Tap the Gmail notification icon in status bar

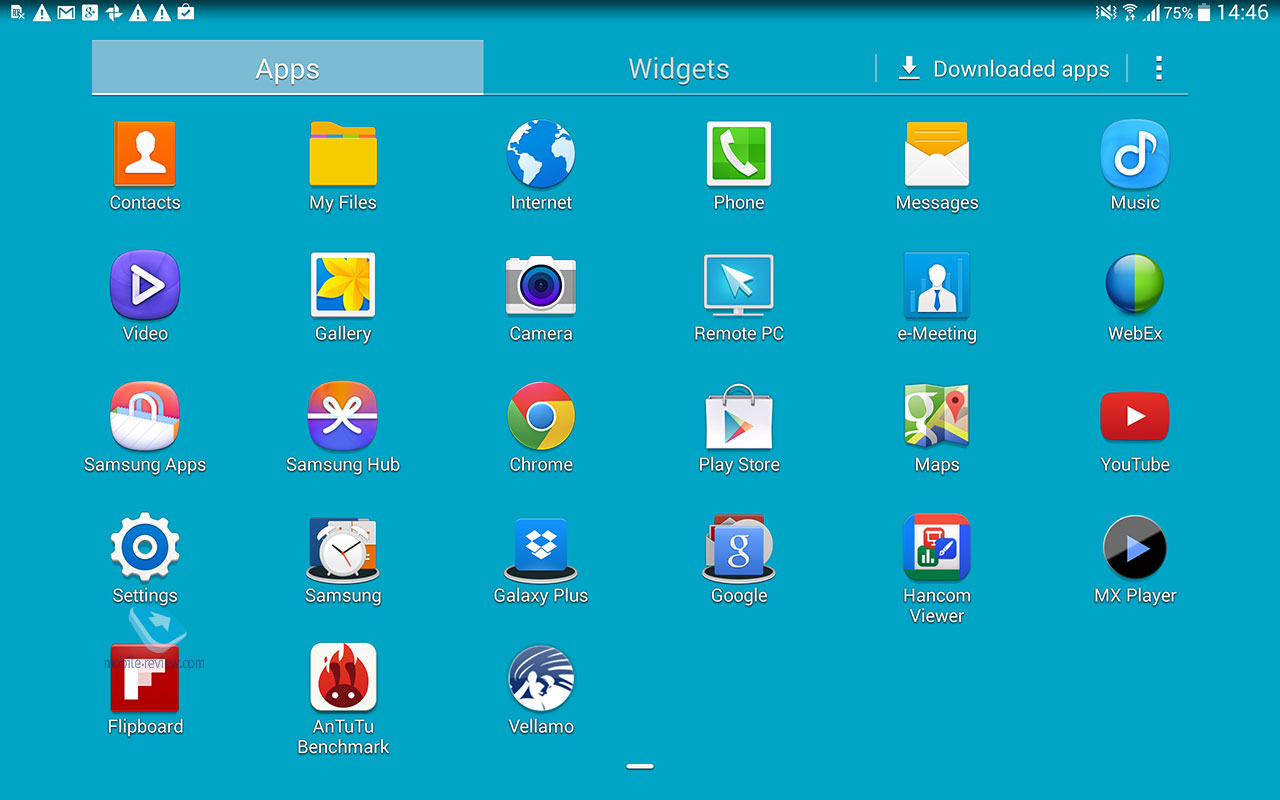coord(66,13)
